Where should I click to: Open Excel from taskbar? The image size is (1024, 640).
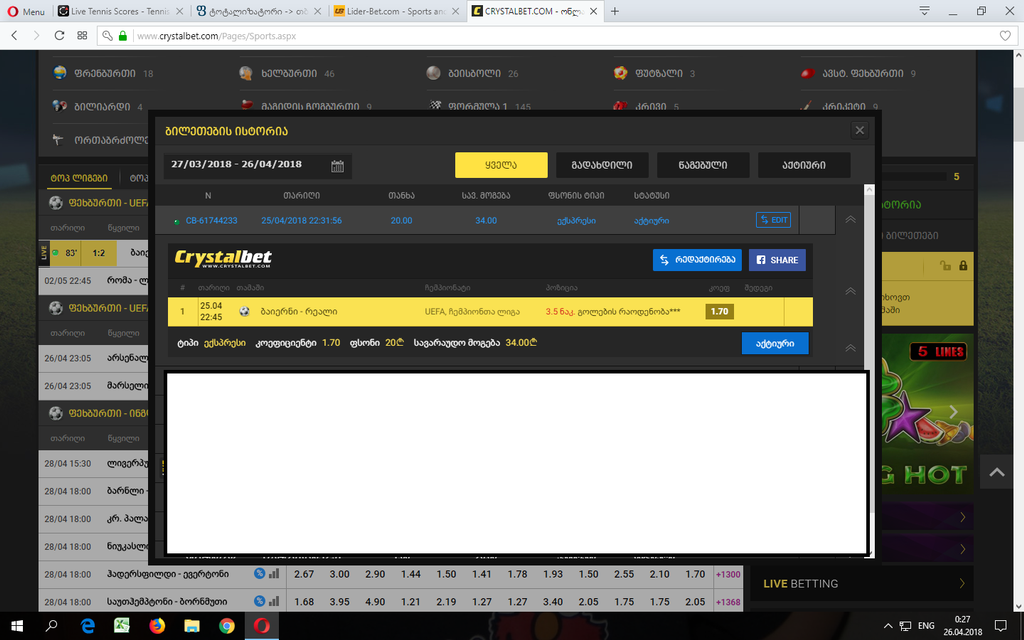tap(122, 626)
